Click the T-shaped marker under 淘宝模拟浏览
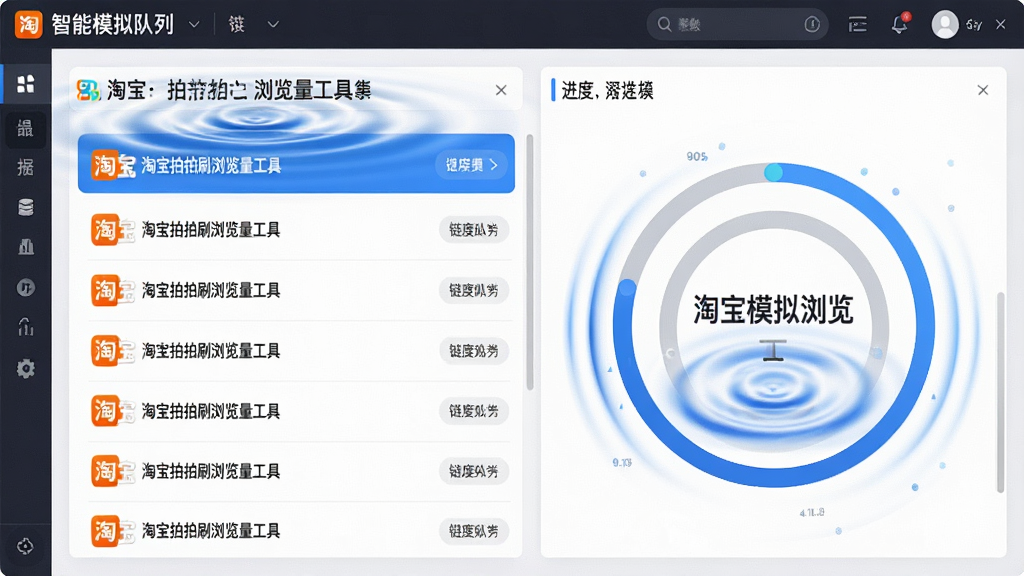 click(773, 350)
